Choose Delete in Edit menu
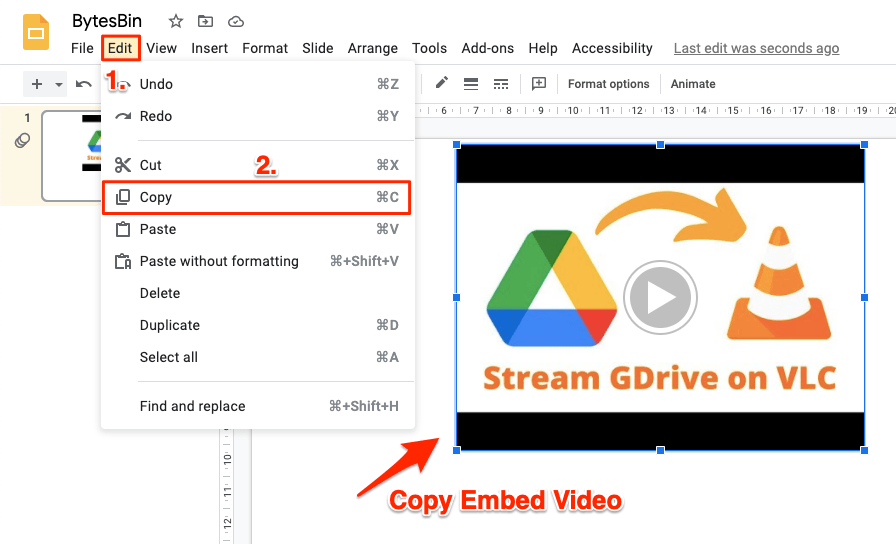The height and width of the screenshot is (544, 896). click(258, 293)
